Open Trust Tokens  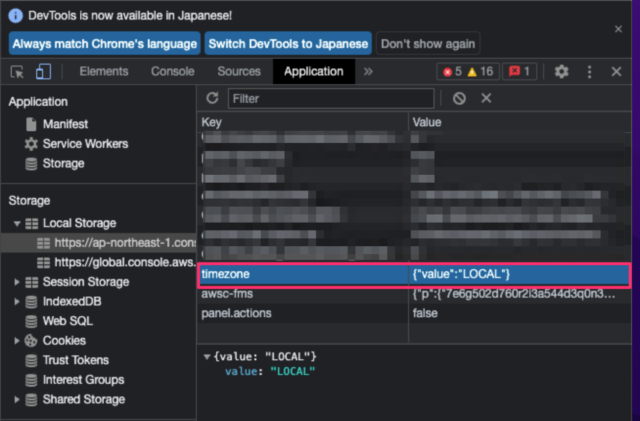point(76,360)
